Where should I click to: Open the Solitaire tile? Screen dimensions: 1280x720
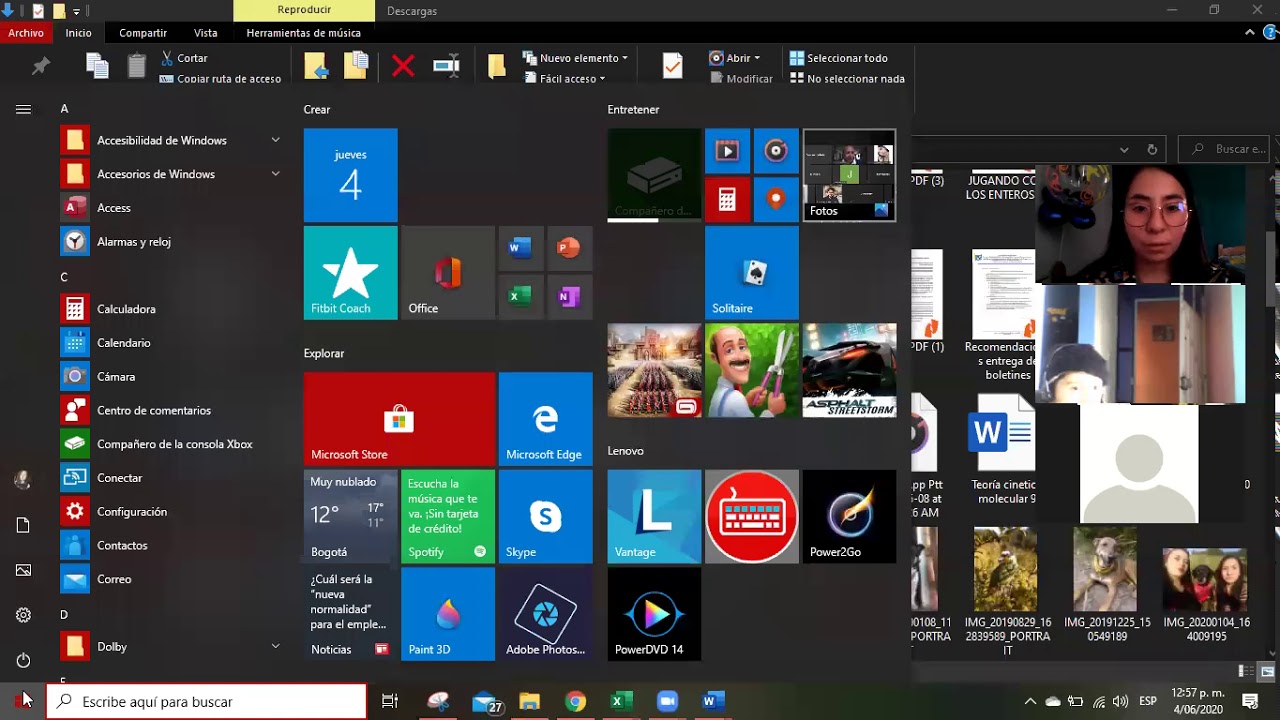[x=752, y=273]
